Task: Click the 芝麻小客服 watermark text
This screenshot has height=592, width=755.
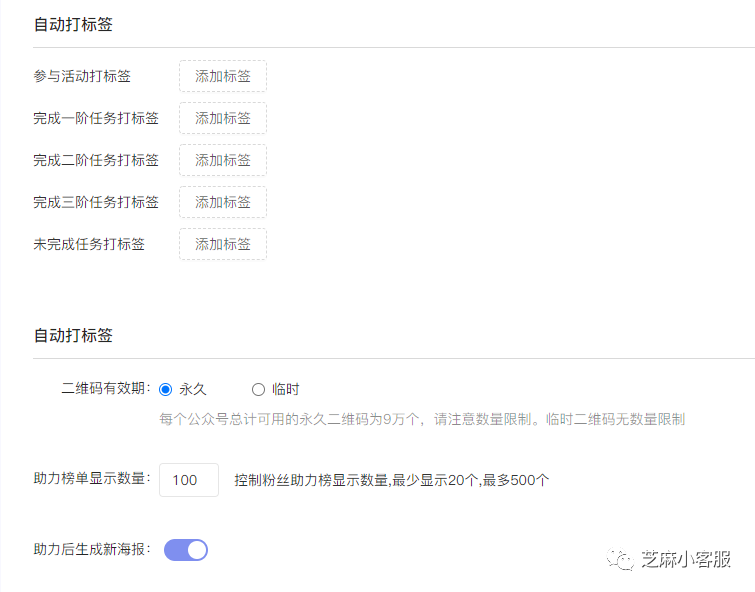Action: [x=686, y=559]
